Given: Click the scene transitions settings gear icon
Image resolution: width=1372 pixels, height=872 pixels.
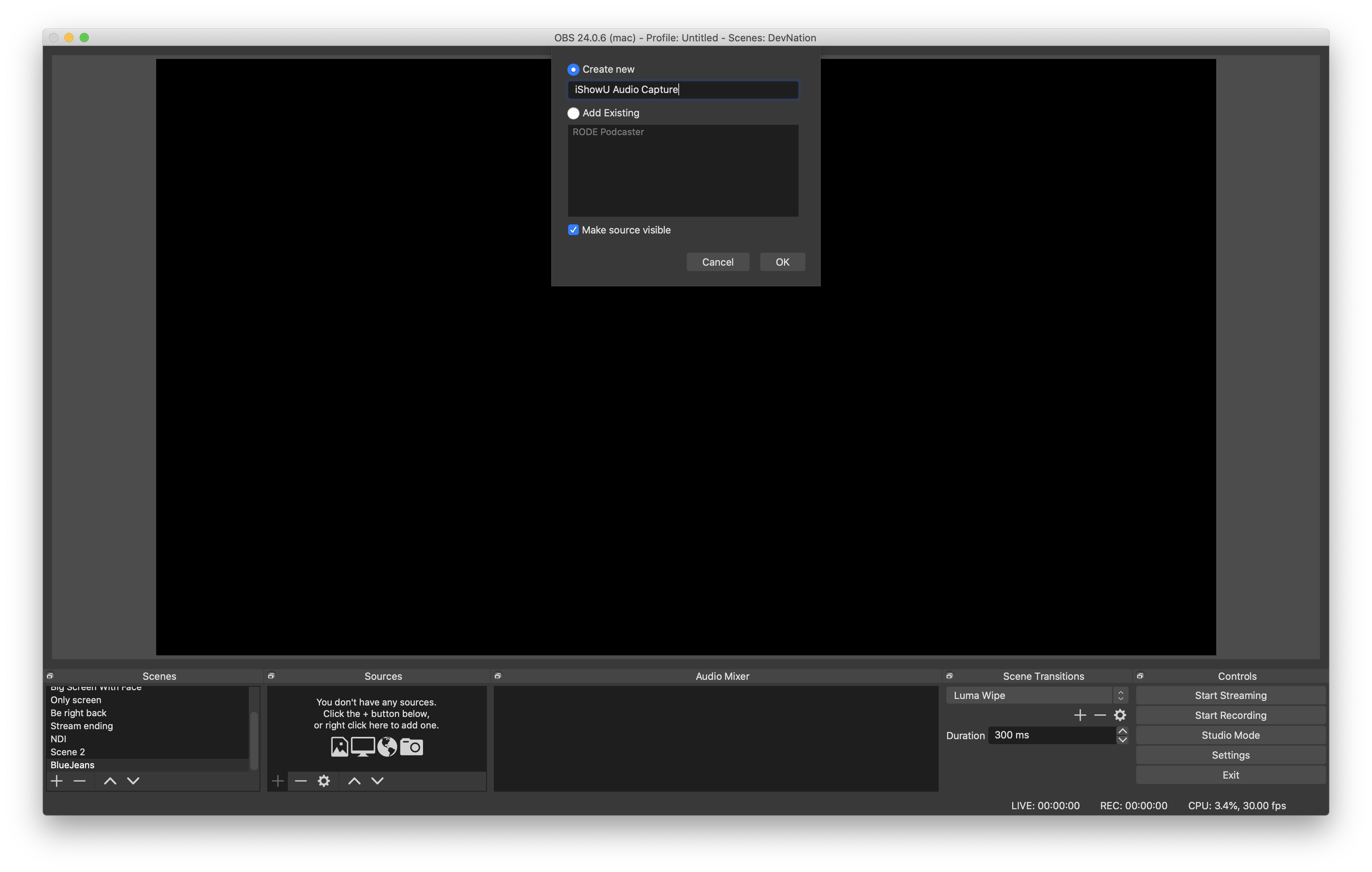Looking at the screenshot, I should click(x=1121, y=714).
